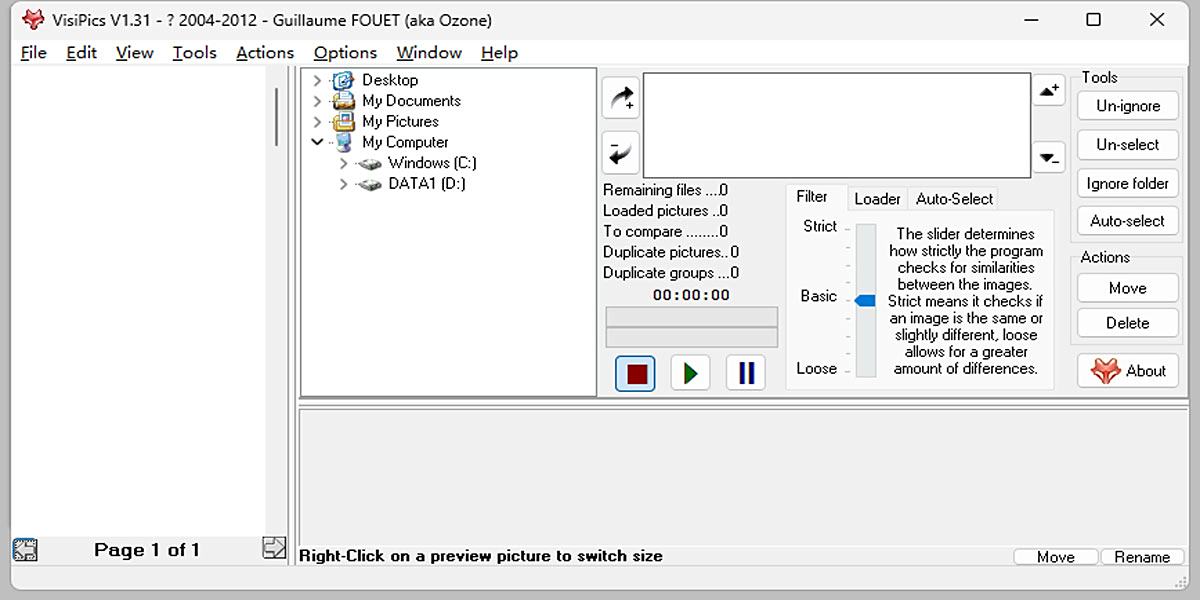
Task: Open the Tools menu
Action: point(194,53)
